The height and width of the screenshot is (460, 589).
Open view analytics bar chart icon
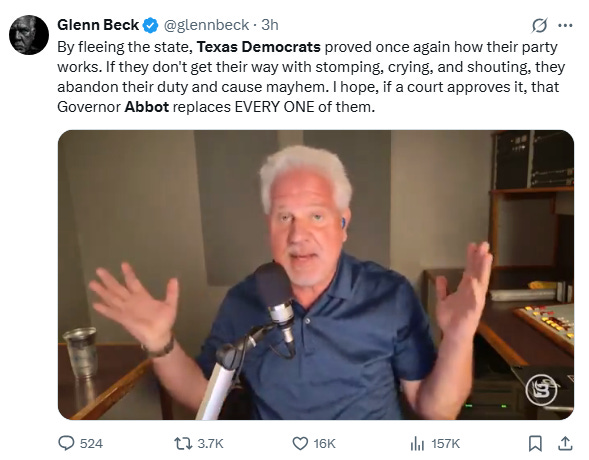click(417, 444)
